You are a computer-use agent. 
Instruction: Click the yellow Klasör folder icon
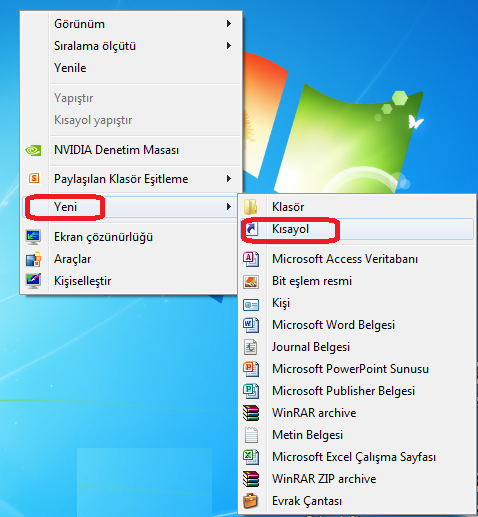251,207
